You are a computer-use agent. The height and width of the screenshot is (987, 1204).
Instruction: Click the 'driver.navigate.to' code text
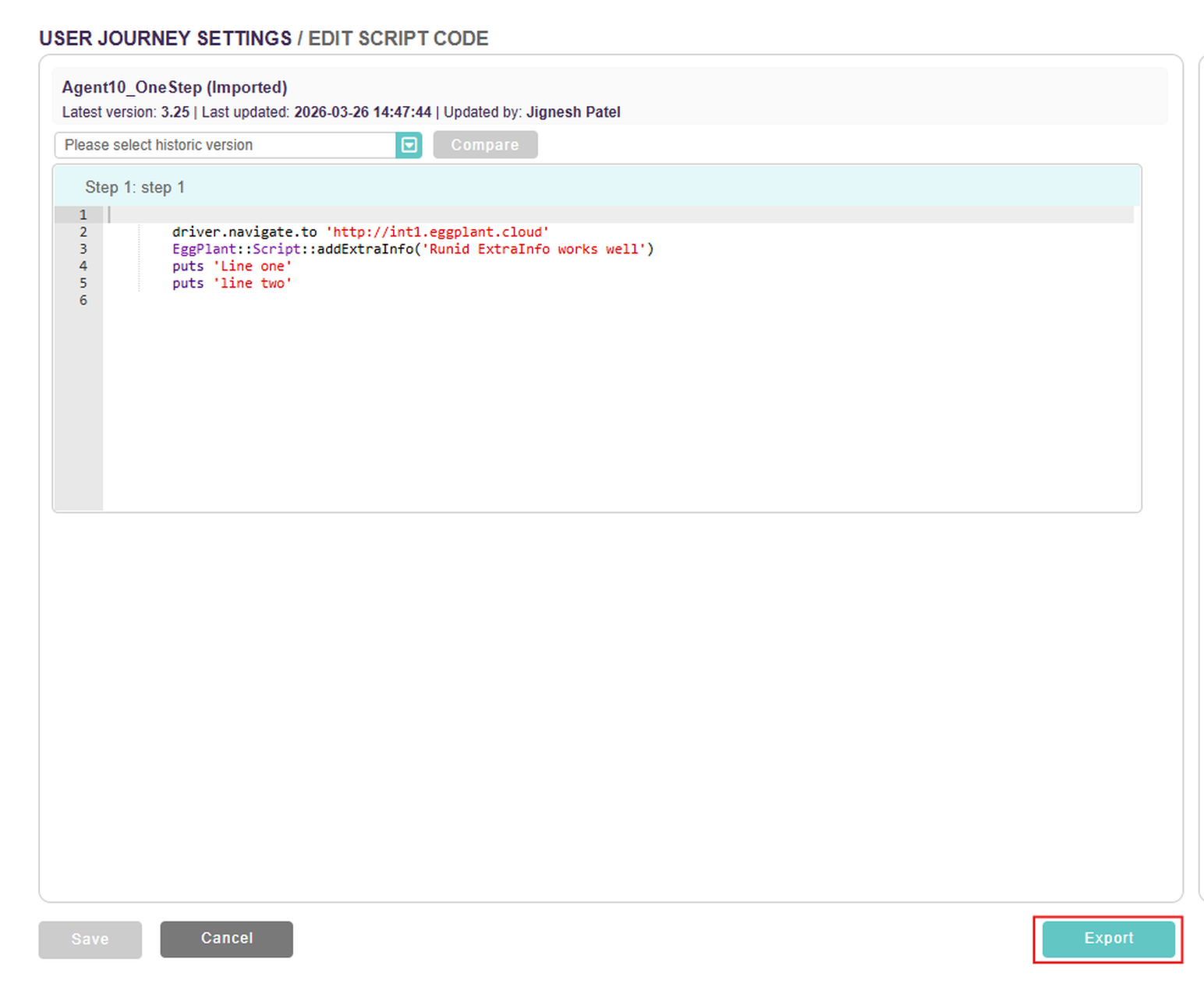[245, 232]
